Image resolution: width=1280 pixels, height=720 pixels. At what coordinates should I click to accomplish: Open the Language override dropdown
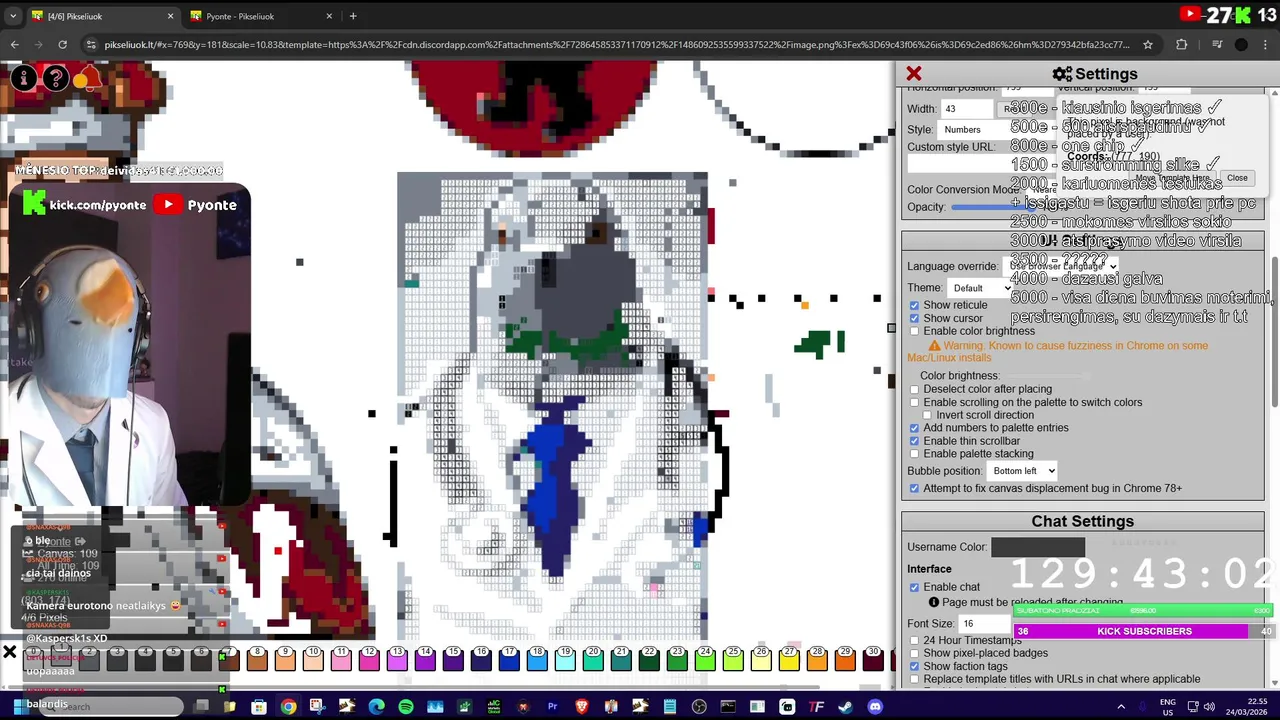tap(1061, 266)
